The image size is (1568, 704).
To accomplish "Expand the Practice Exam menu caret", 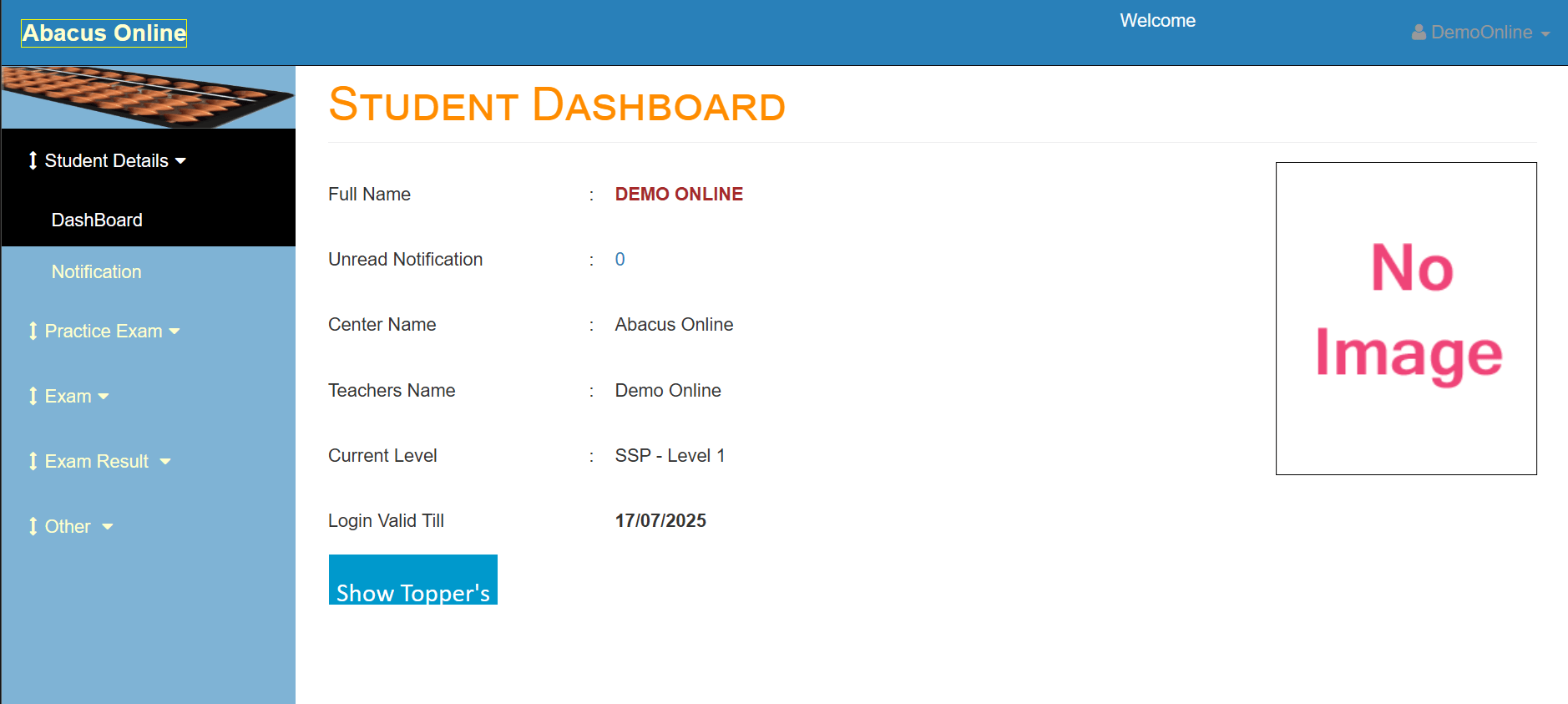I will point(175,332).
